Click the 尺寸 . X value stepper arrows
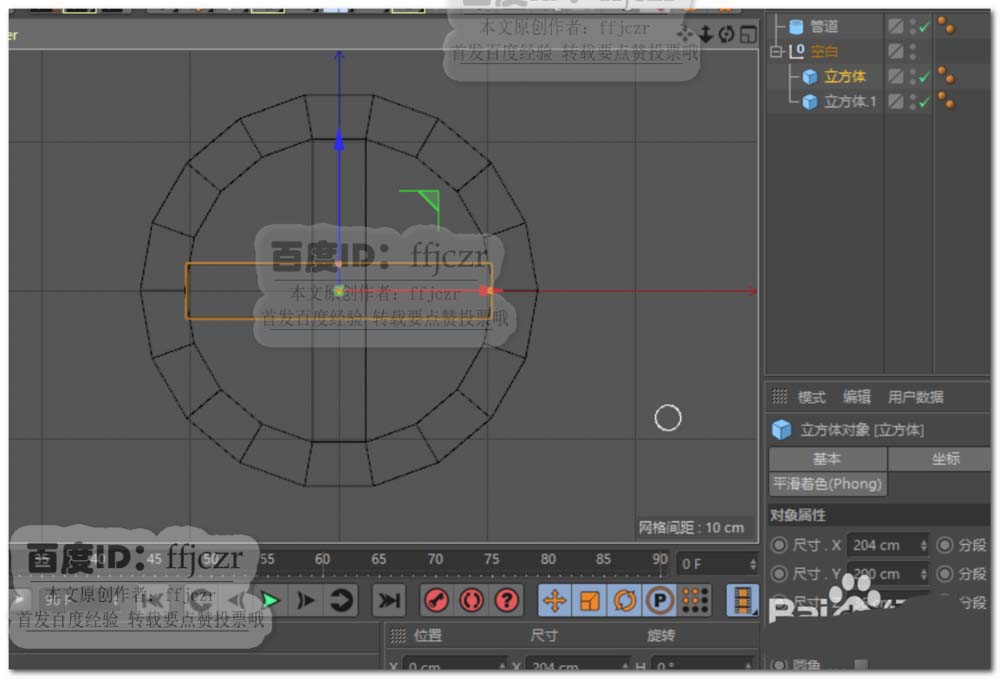This screenshot has height=679, width=1000. pyautogui.click(x=923, y=545)
